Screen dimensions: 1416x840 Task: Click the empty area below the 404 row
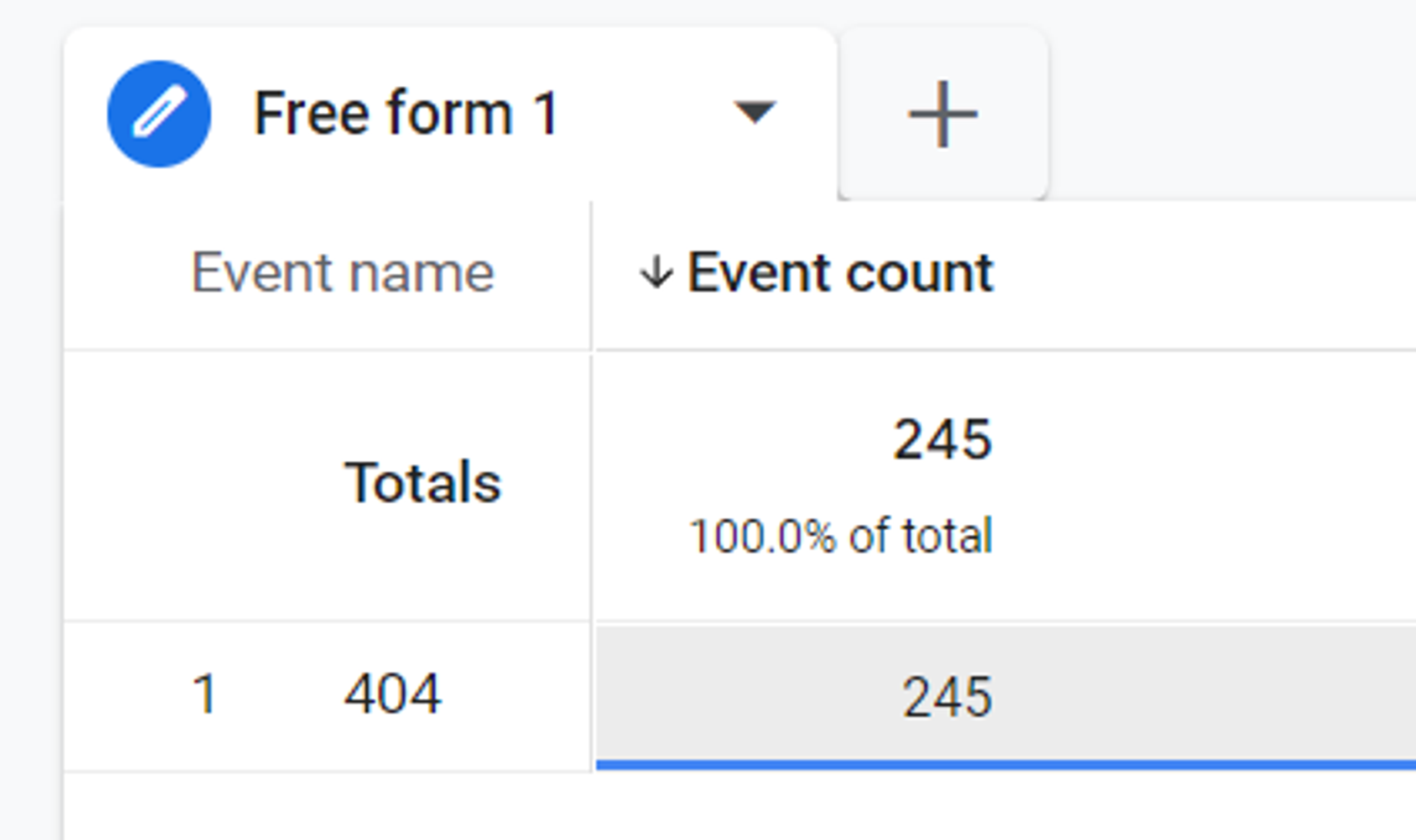click(740, 806)
